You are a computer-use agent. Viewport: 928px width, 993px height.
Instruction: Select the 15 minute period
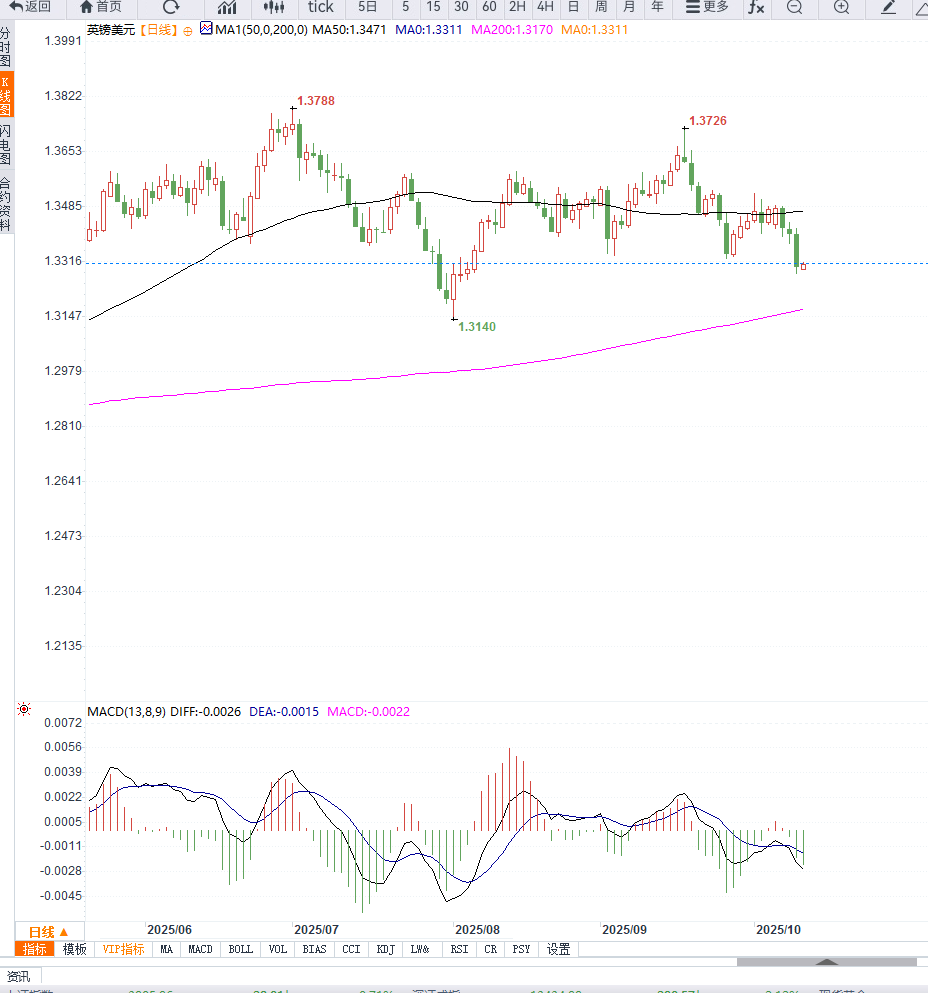tap(433, 7)
